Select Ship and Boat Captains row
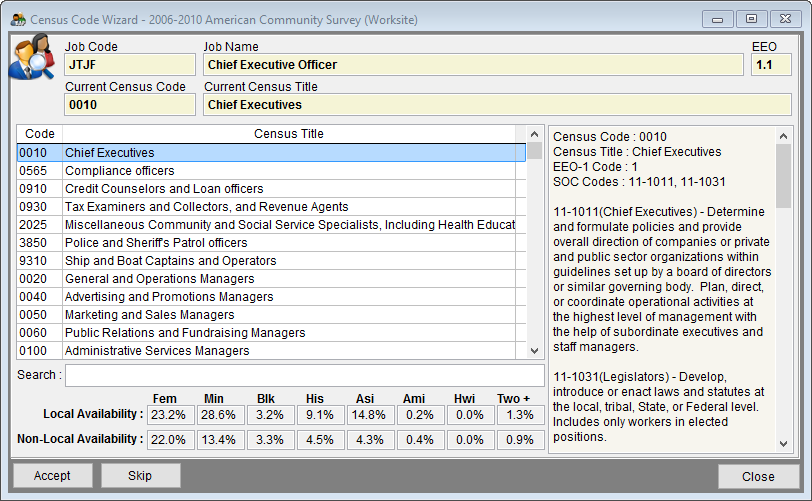This screenshot has width=812, height=501. click(271, 261)
